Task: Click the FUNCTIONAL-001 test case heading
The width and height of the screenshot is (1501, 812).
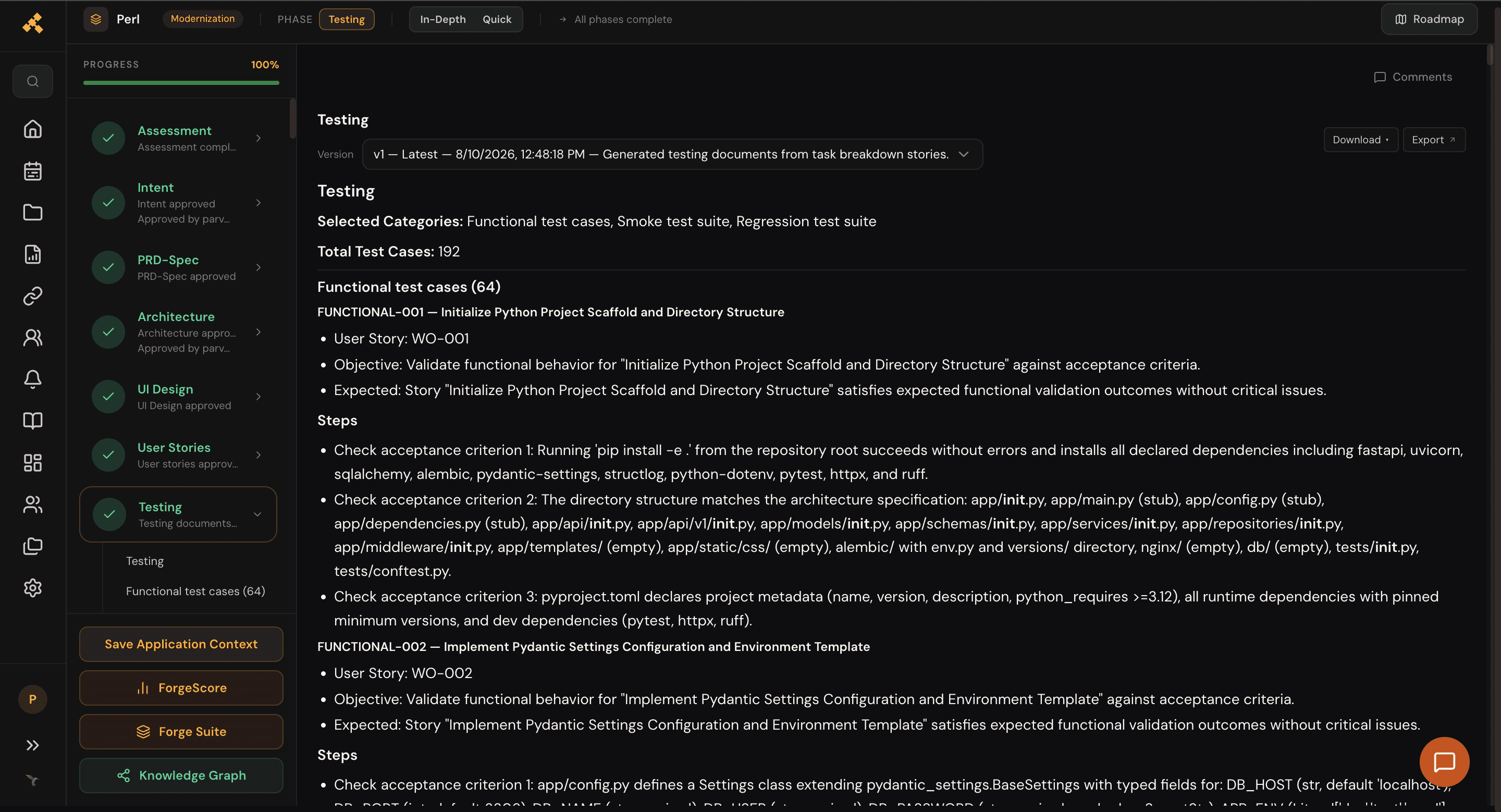Action: point(551,312)
